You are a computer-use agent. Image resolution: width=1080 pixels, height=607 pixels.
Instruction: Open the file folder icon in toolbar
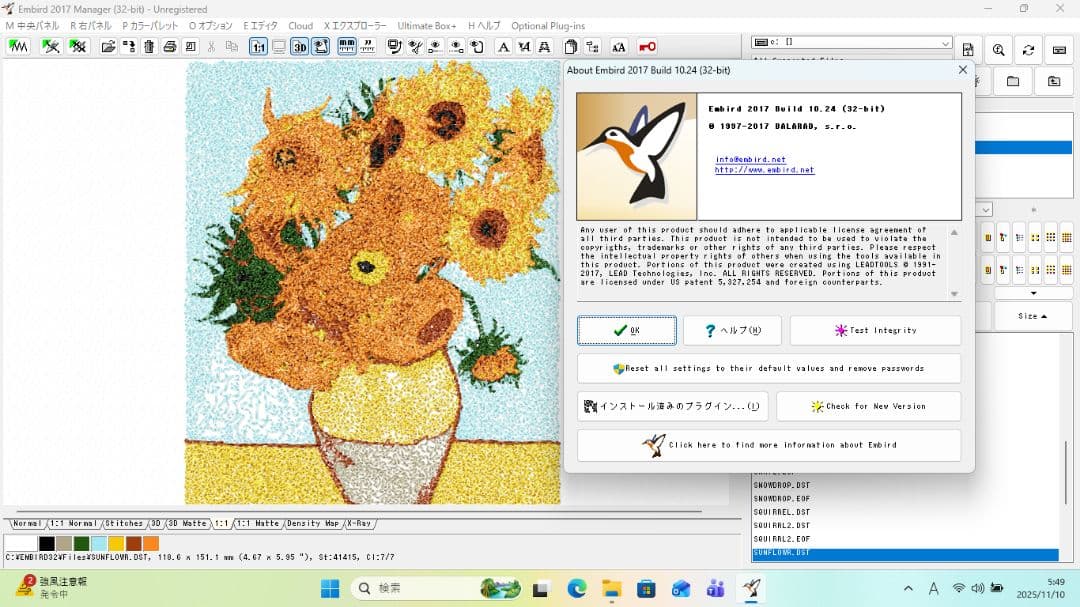click(108, 47)
